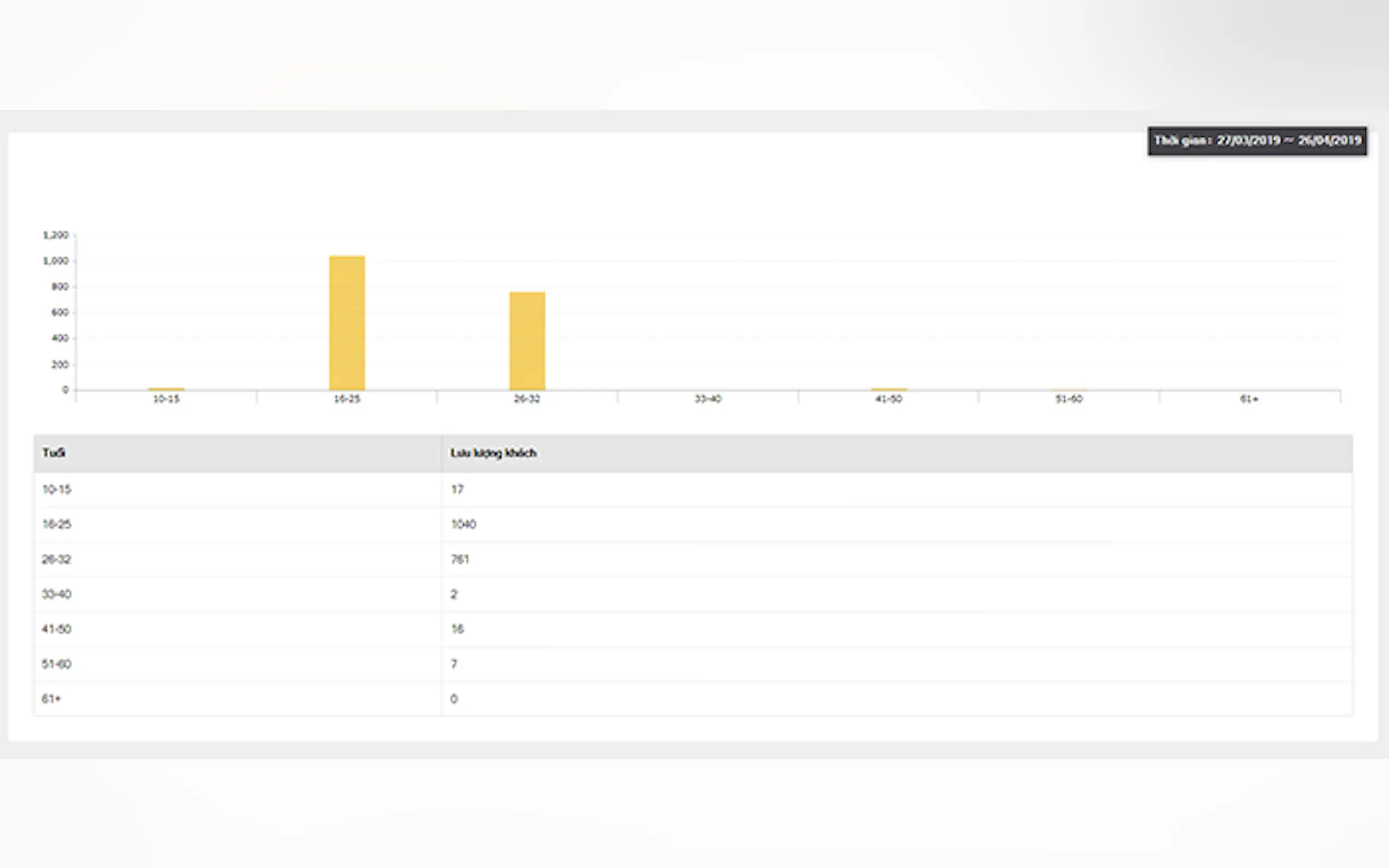Click the Lưu lượng khách column header

(493, 453)
